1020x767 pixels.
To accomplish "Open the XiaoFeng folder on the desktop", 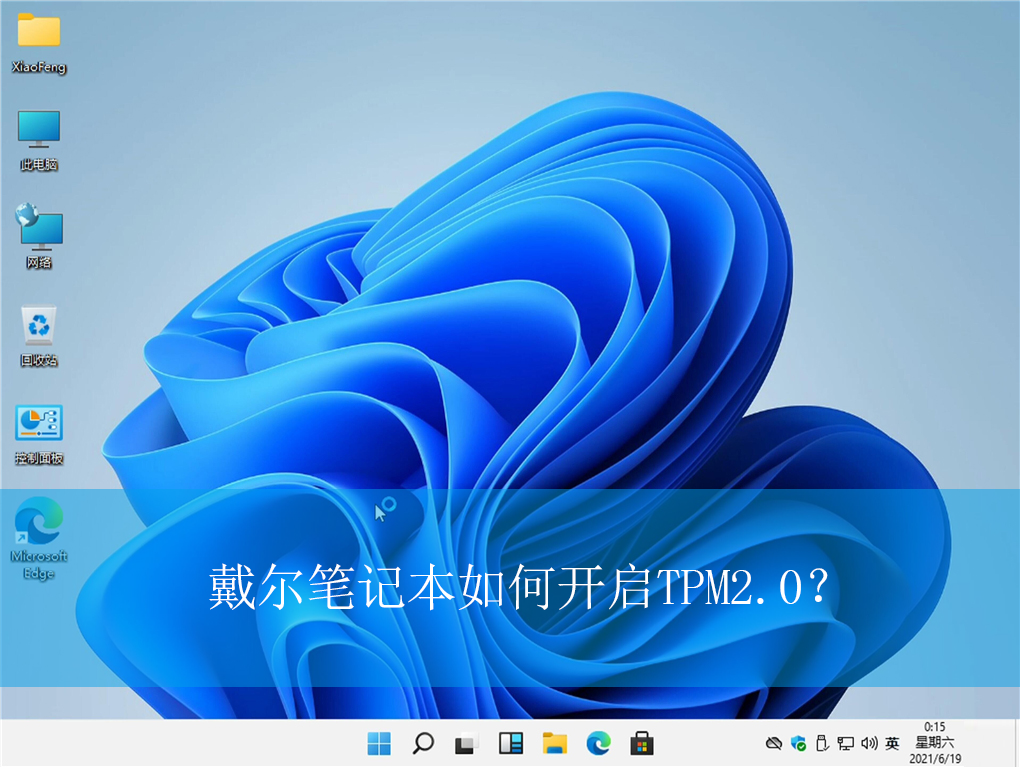I will (x=38, y=40).
